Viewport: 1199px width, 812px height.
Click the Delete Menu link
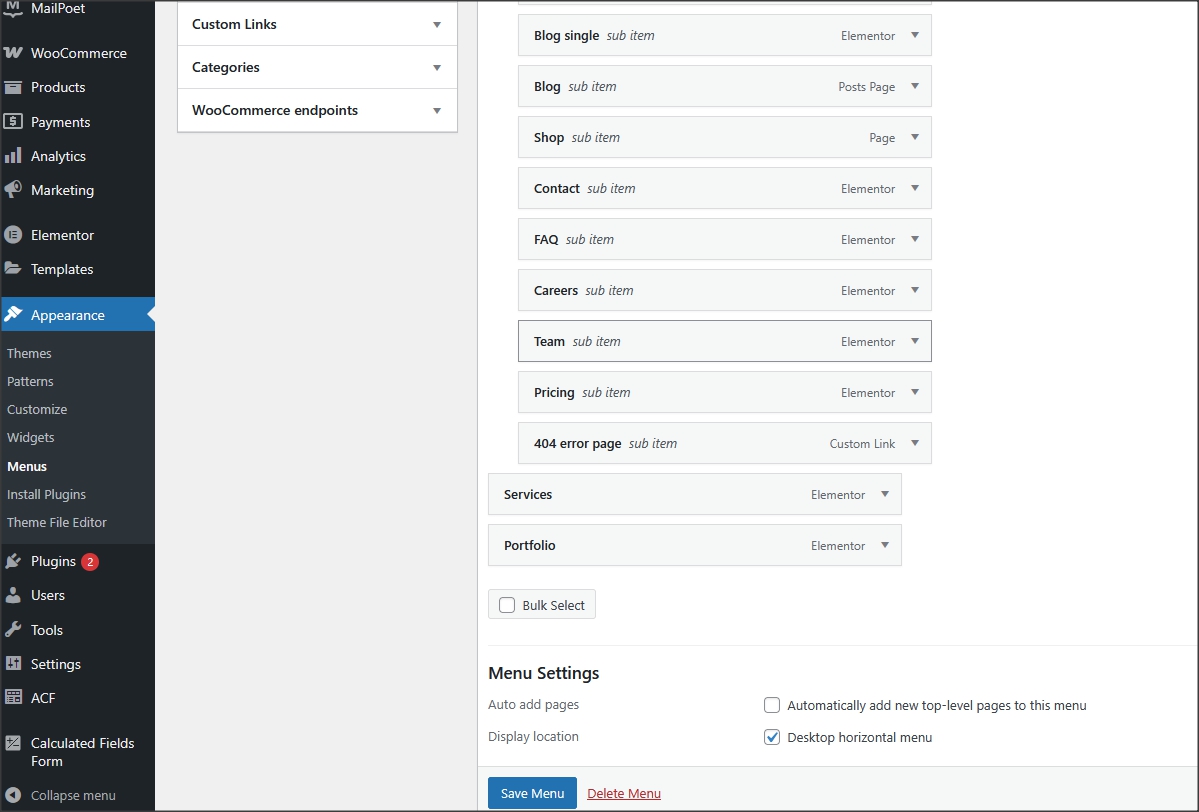click(x=624, y=794)
